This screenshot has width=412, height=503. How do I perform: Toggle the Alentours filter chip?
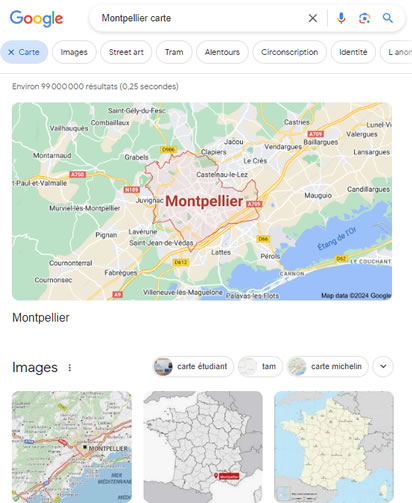point(222,52)
